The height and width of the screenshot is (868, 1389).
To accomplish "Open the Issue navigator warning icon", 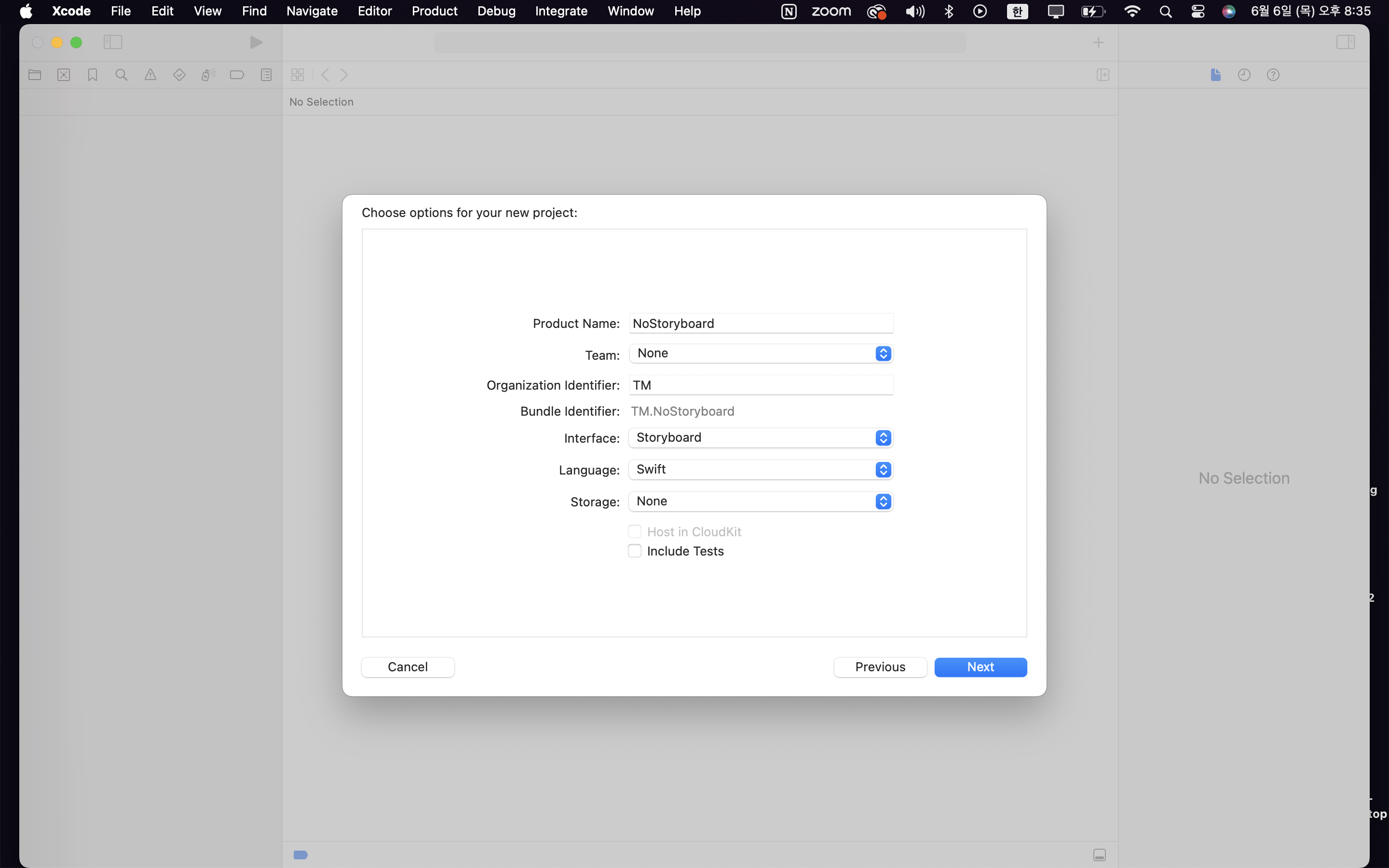I will [150, 75].
